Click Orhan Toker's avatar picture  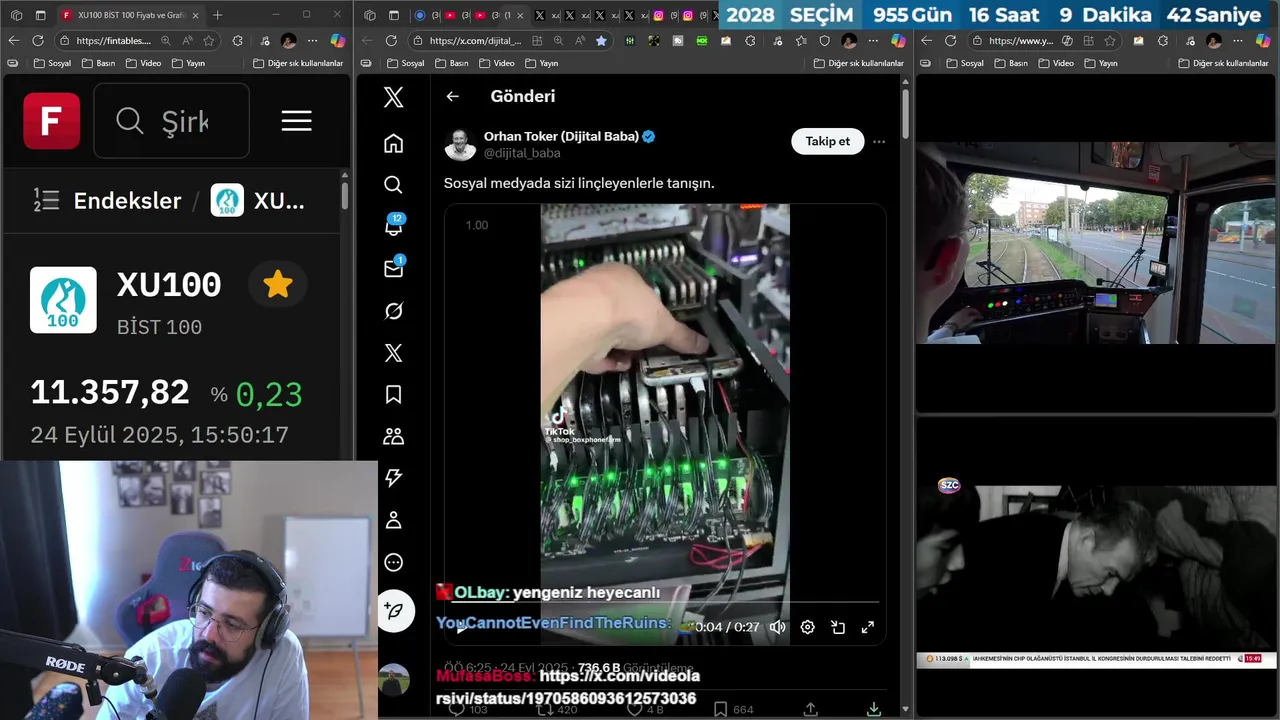[x=460, y=144]
